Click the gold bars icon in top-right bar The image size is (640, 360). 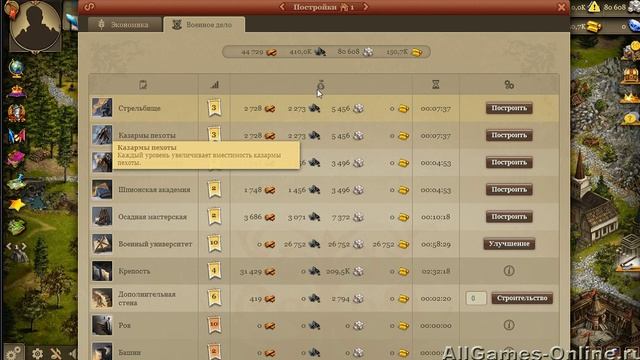[594, 27]
